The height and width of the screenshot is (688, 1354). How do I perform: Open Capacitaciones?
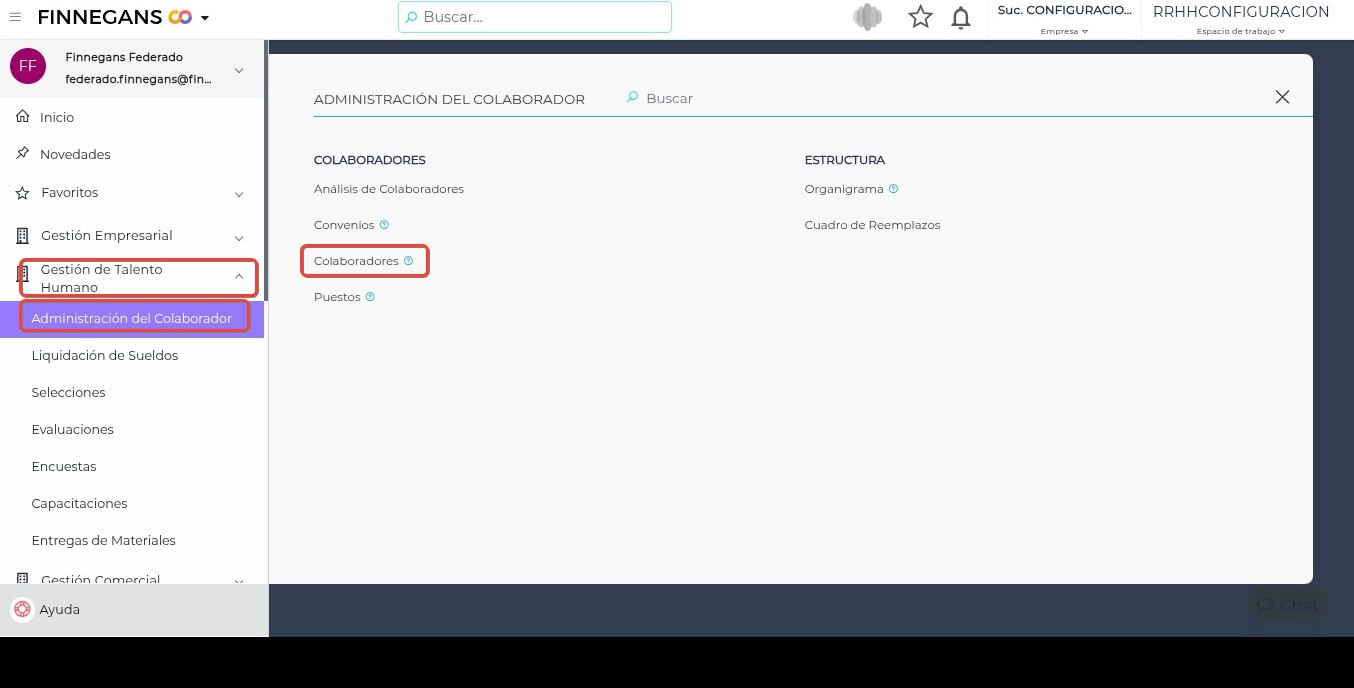click(79, 503)
